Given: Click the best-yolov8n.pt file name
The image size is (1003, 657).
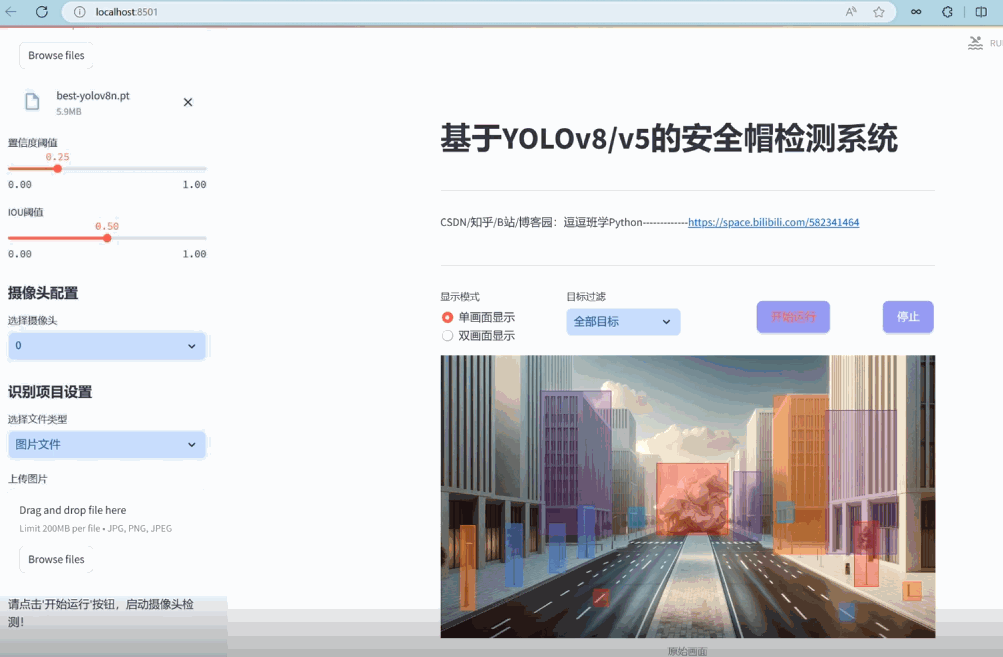Looking at the screenshot, I should (93, 95).
